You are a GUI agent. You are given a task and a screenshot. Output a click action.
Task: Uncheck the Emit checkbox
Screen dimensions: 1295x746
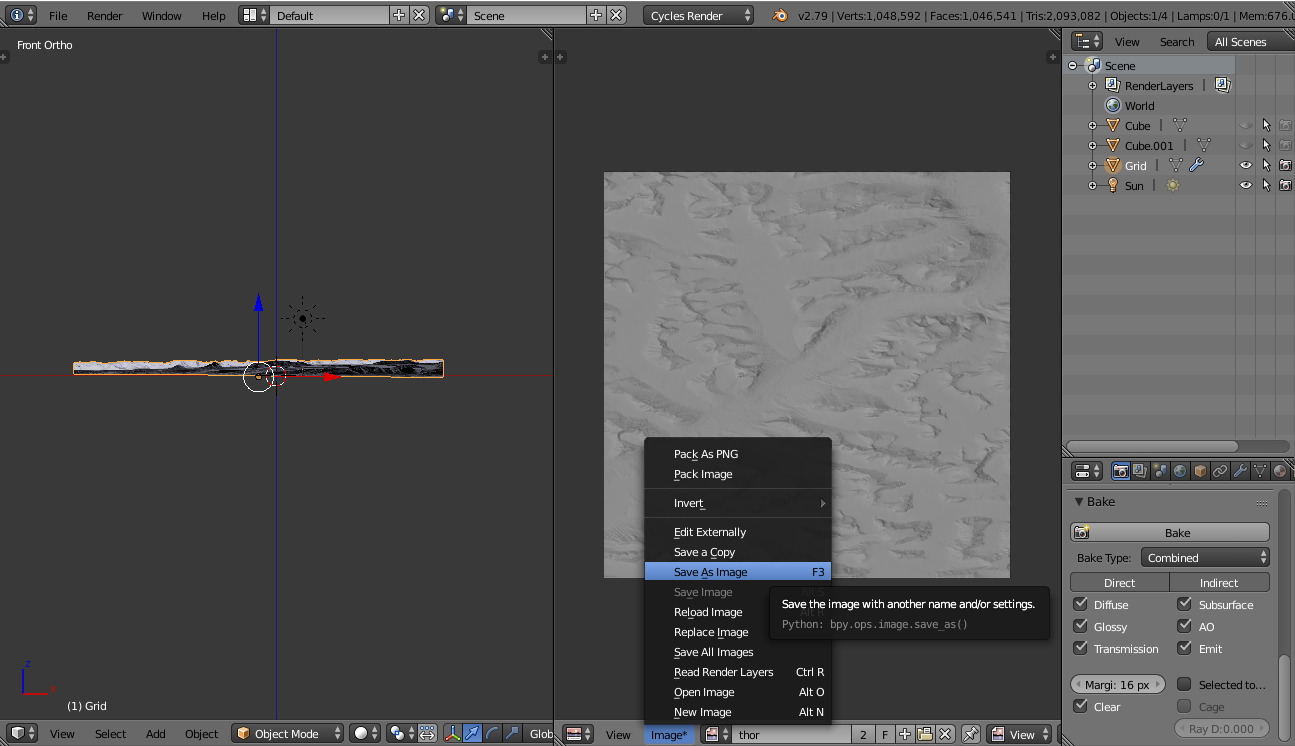click(x=1184, y=648)
